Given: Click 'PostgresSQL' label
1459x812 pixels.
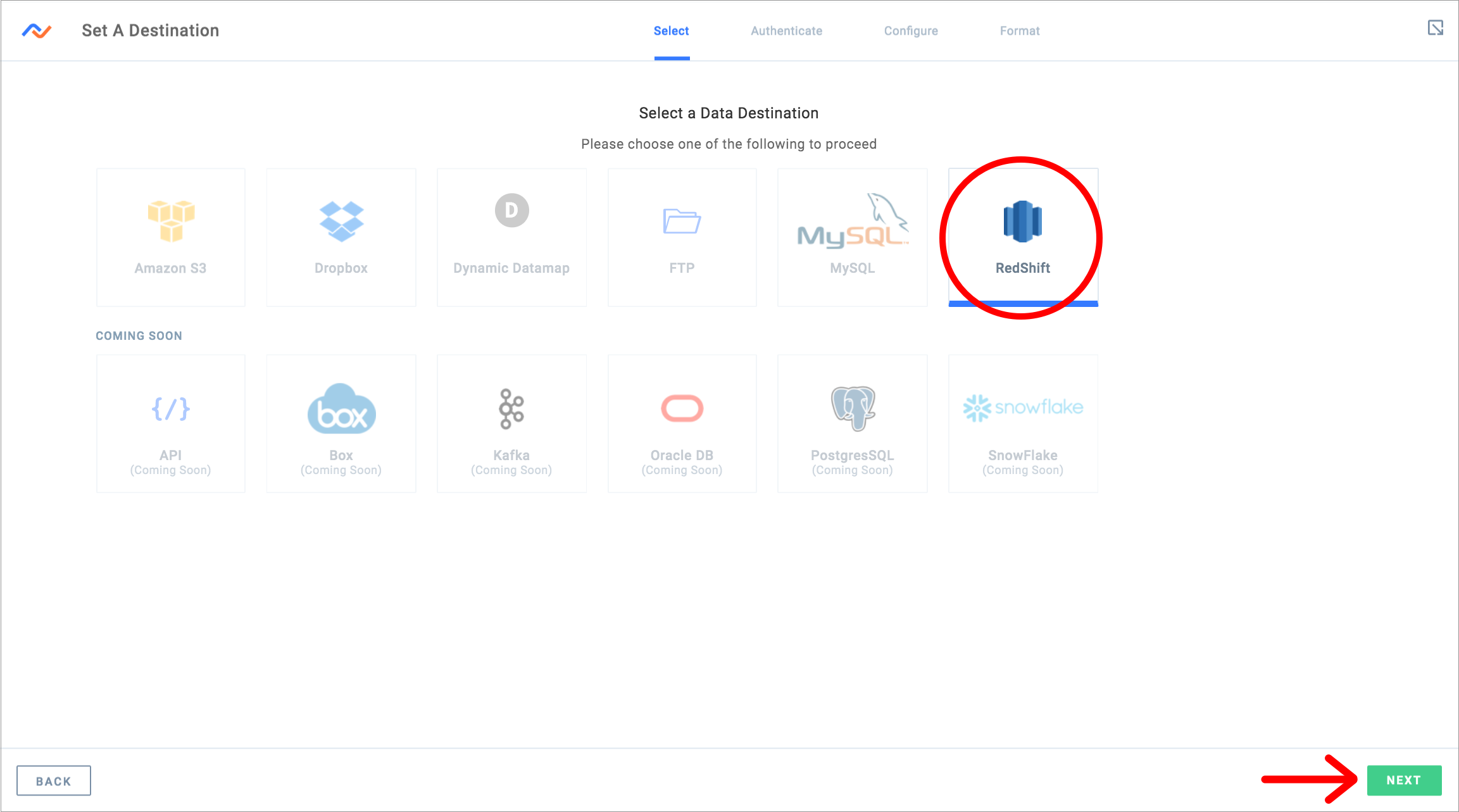Looking at the screenshot, I should pyautogui.click(x=853, y=456).
